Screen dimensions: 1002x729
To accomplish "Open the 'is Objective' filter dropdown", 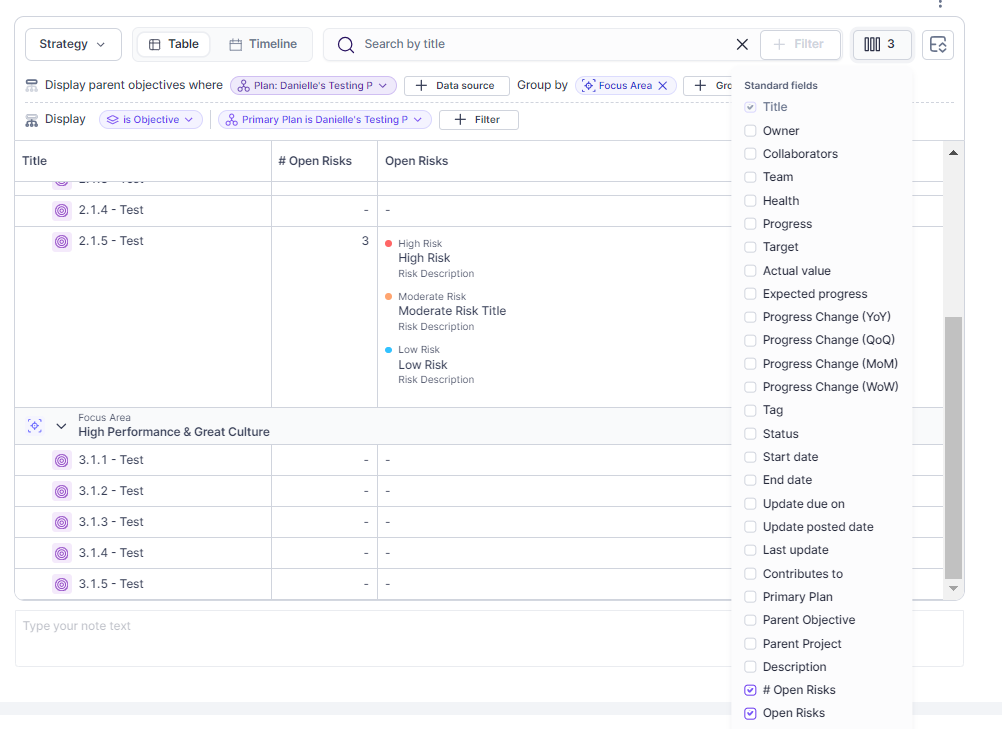I will tap(150, 120).
